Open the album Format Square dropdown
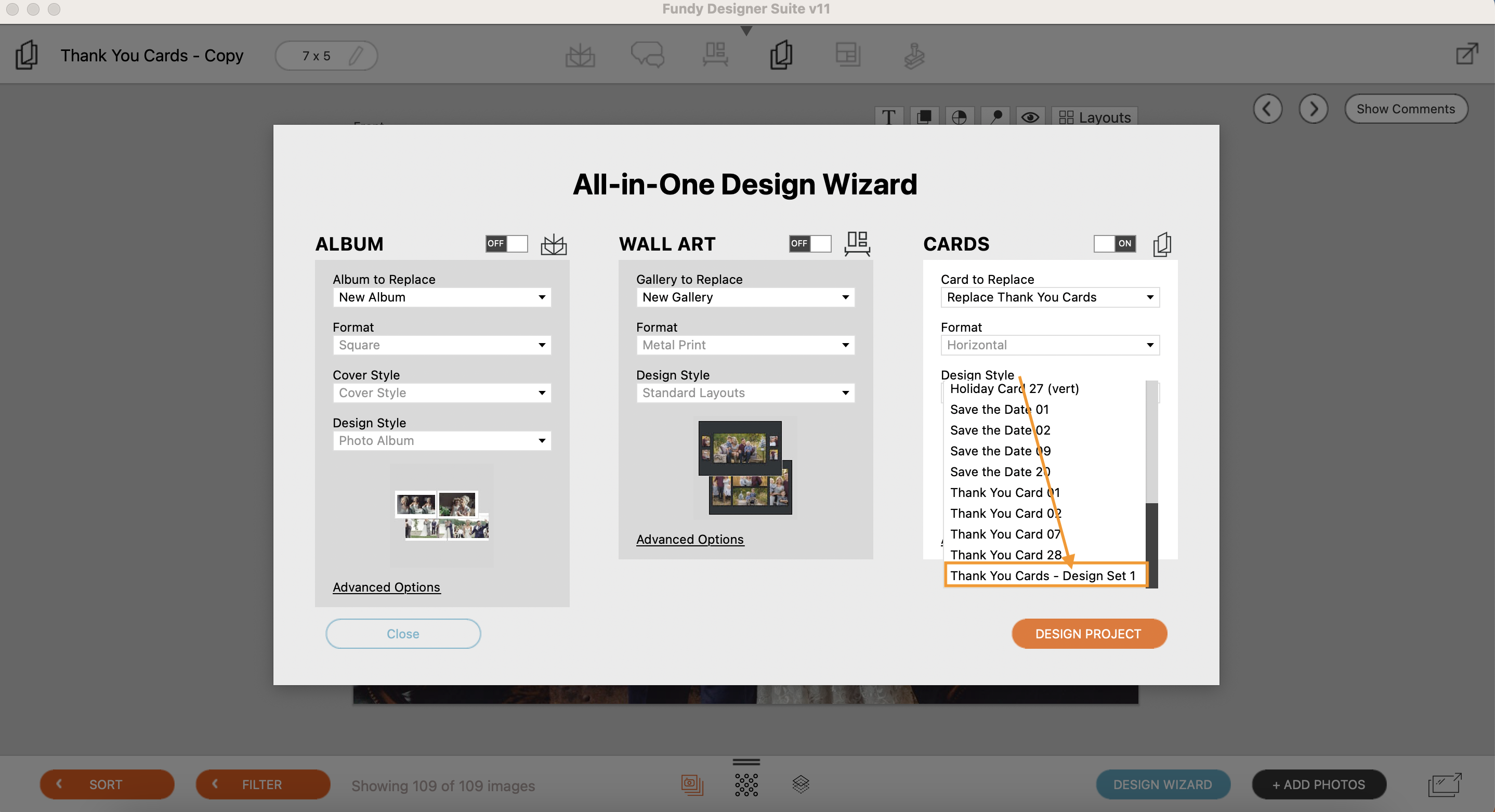 click(442, 345)
